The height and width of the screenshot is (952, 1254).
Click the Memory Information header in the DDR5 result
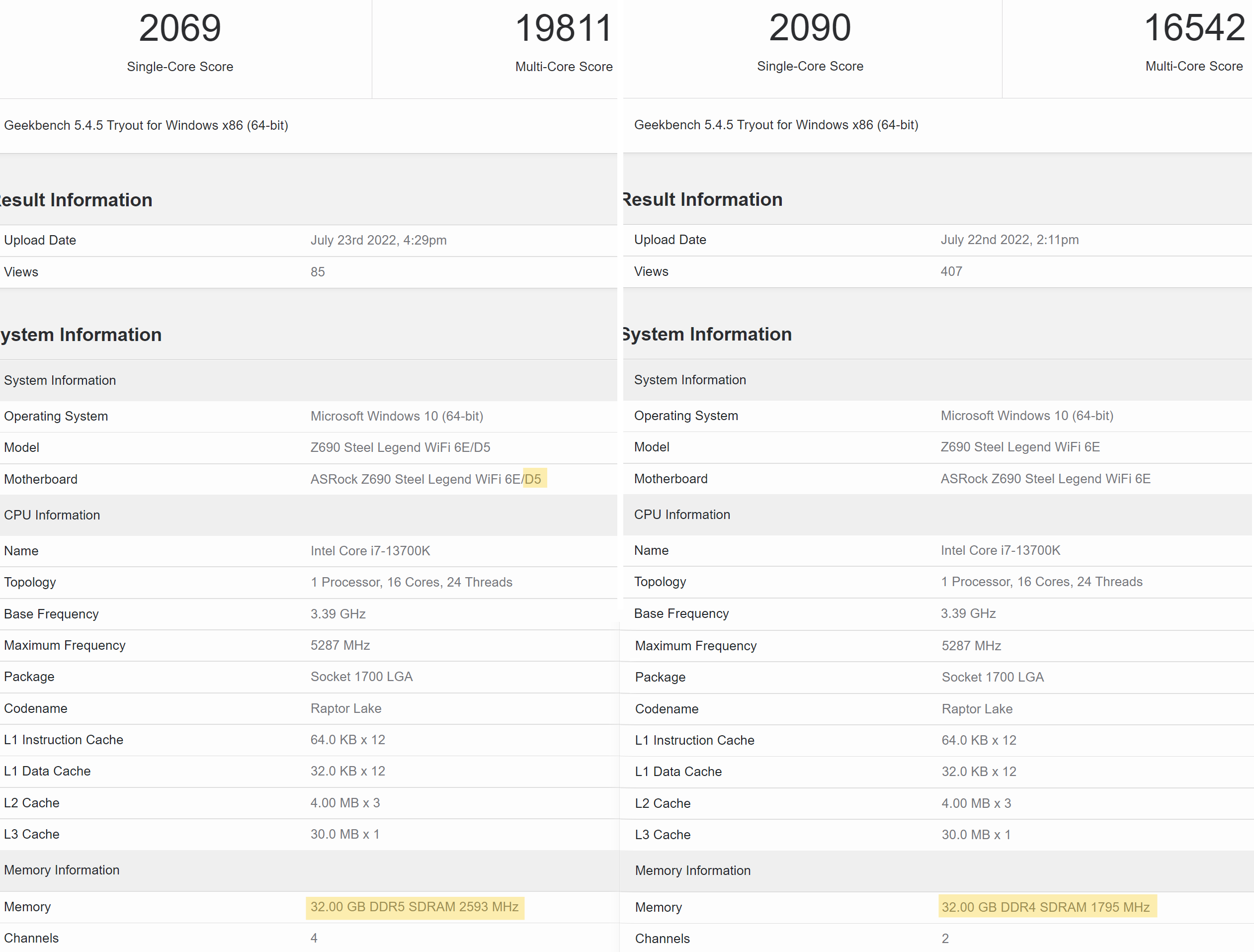(x=62, y=870)
